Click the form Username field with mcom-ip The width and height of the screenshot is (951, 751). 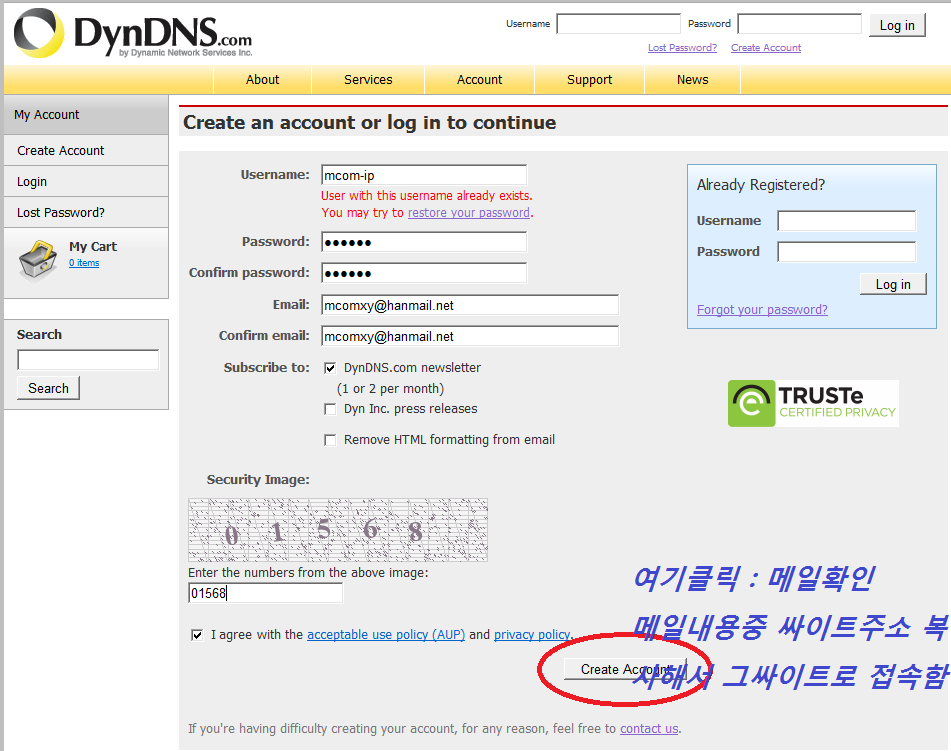pyautogui.click(x=424, y=175)
